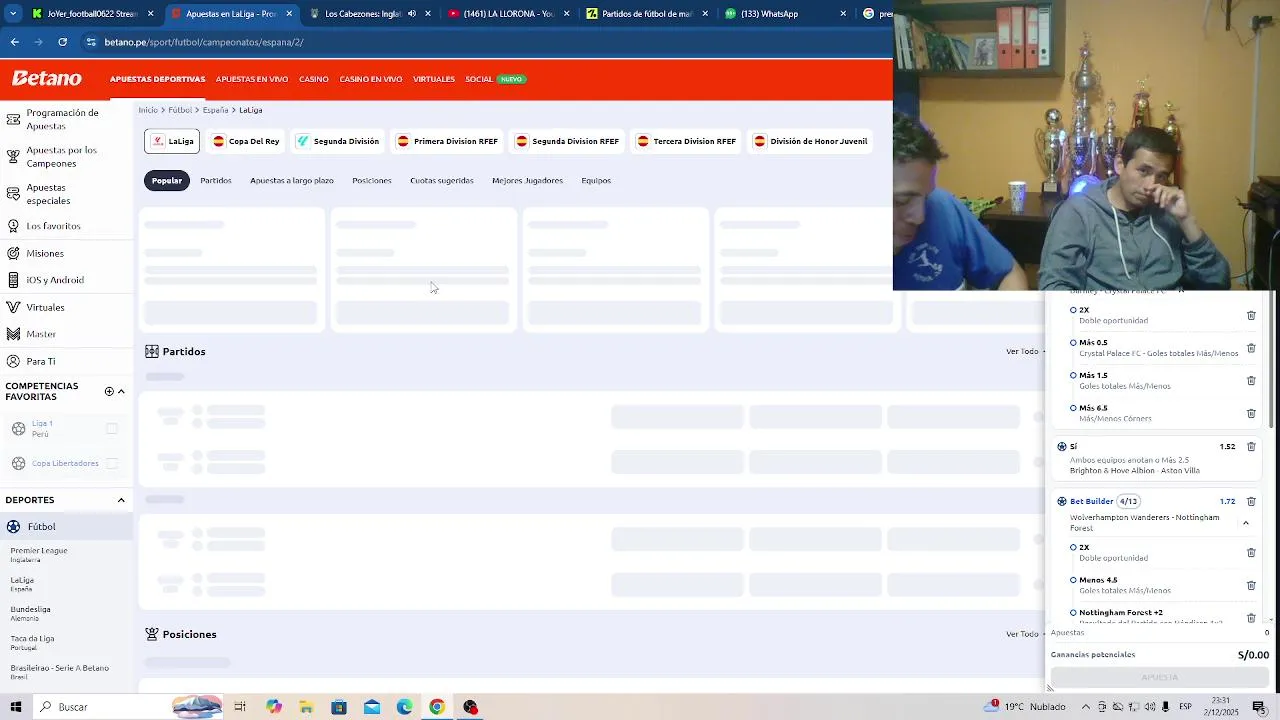Select the Segunda División chip
Viewport: 1280px width, 720px height.
[338, 141]
